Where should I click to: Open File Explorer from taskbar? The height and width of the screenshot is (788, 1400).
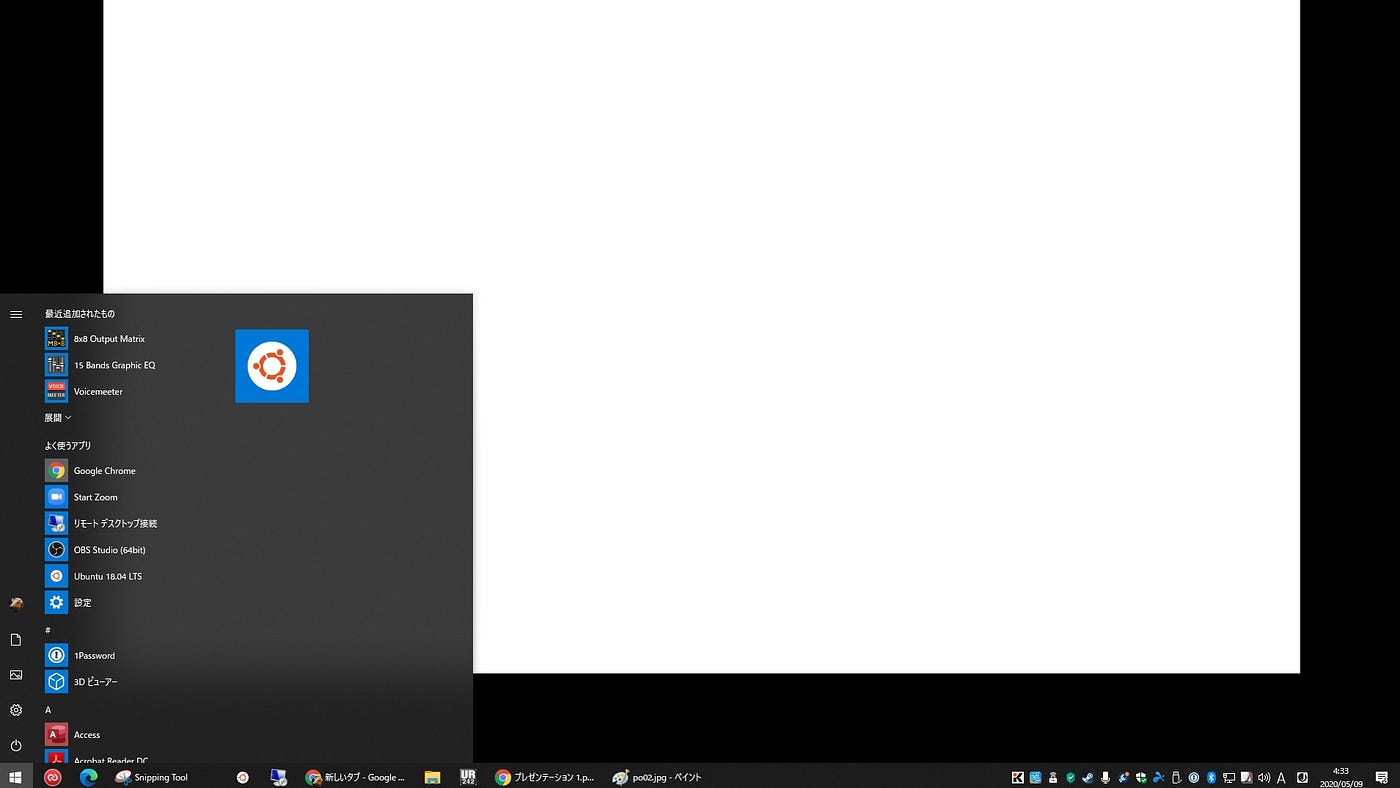(x=432, y=777)
